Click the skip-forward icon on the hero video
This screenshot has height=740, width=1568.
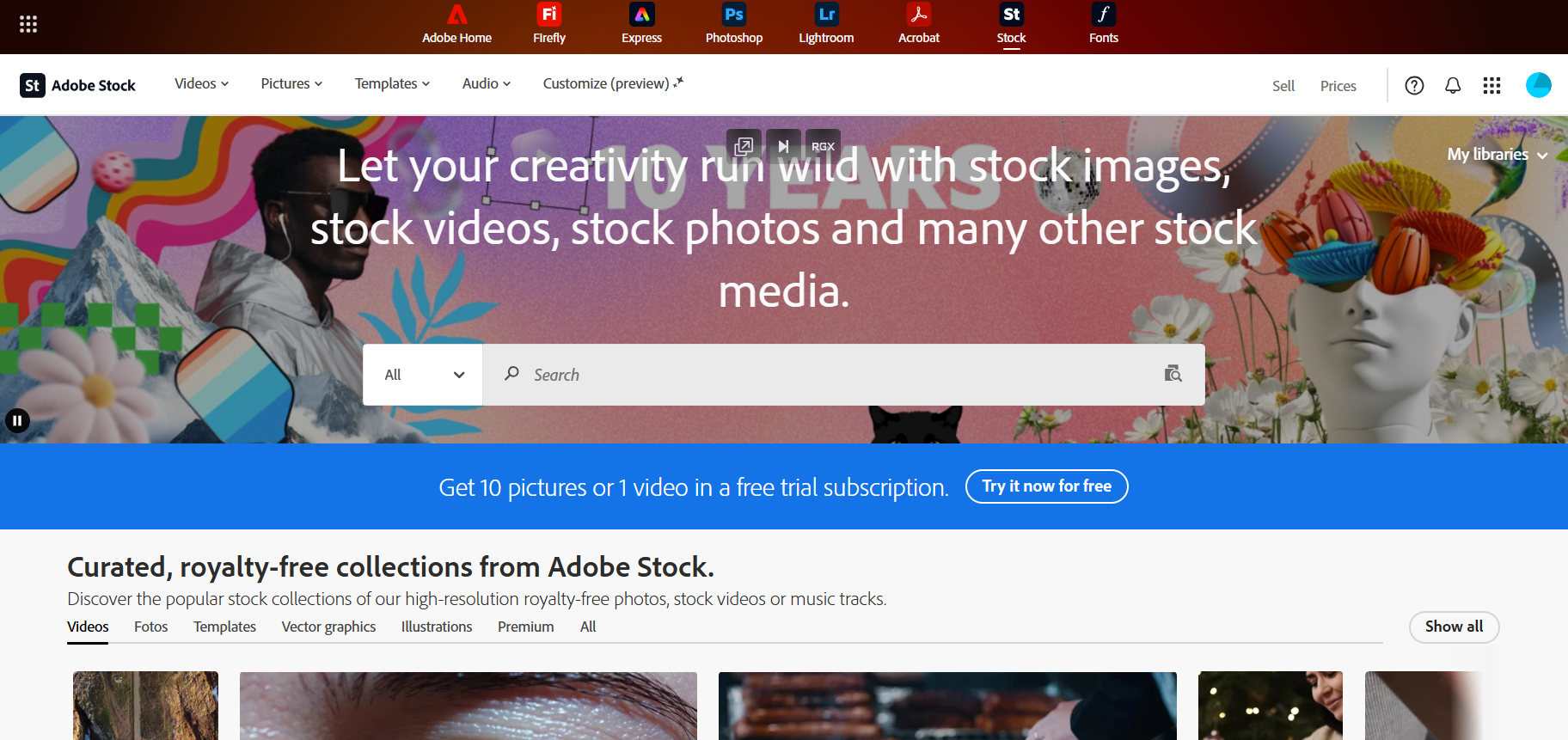click(x=783, y=146)
